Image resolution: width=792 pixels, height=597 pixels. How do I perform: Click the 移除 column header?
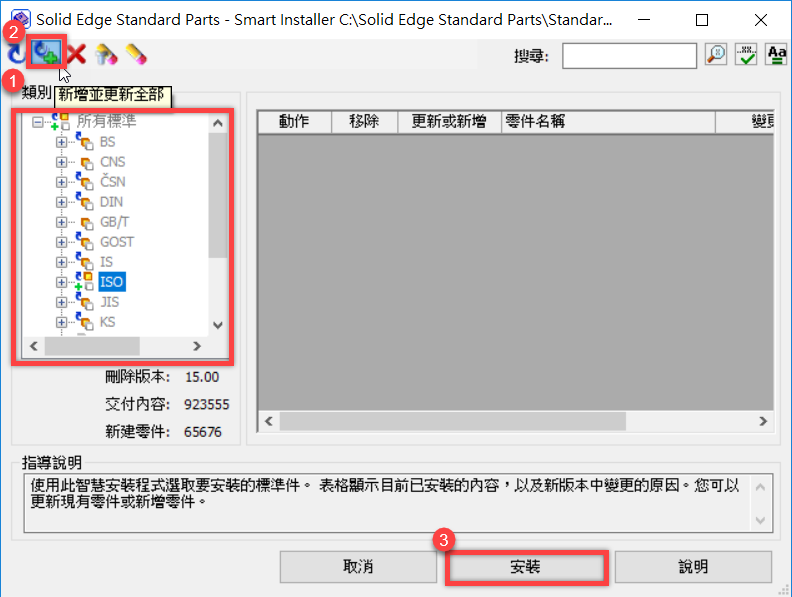click(364, 122)
